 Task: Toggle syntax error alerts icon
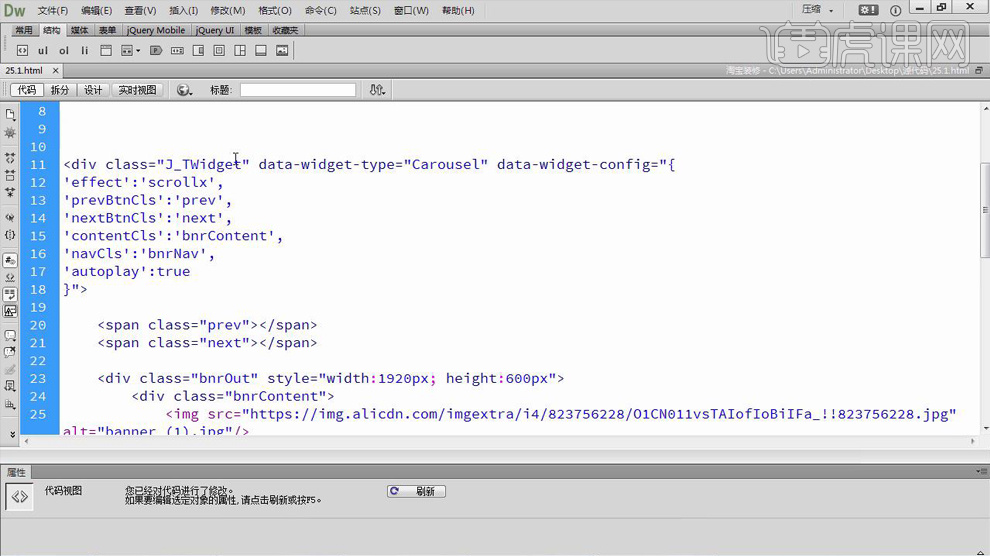tap(10, 311)
